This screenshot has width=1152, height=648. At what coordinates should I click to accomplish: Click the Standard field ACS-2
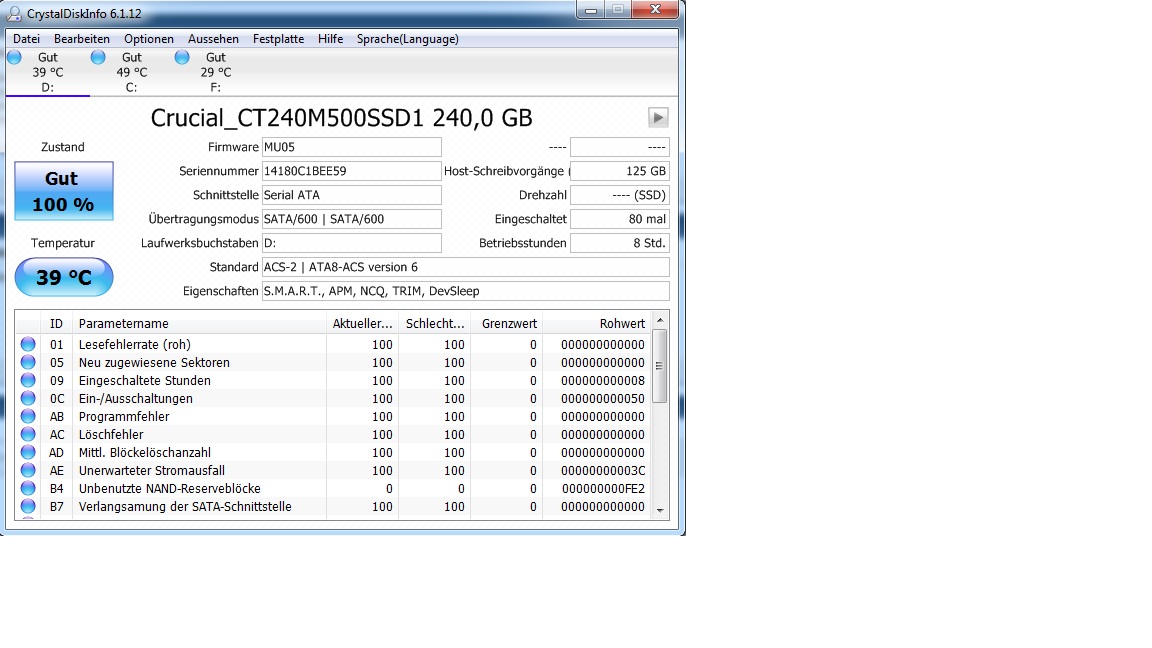pyautogui.click(x=466, y=267)
